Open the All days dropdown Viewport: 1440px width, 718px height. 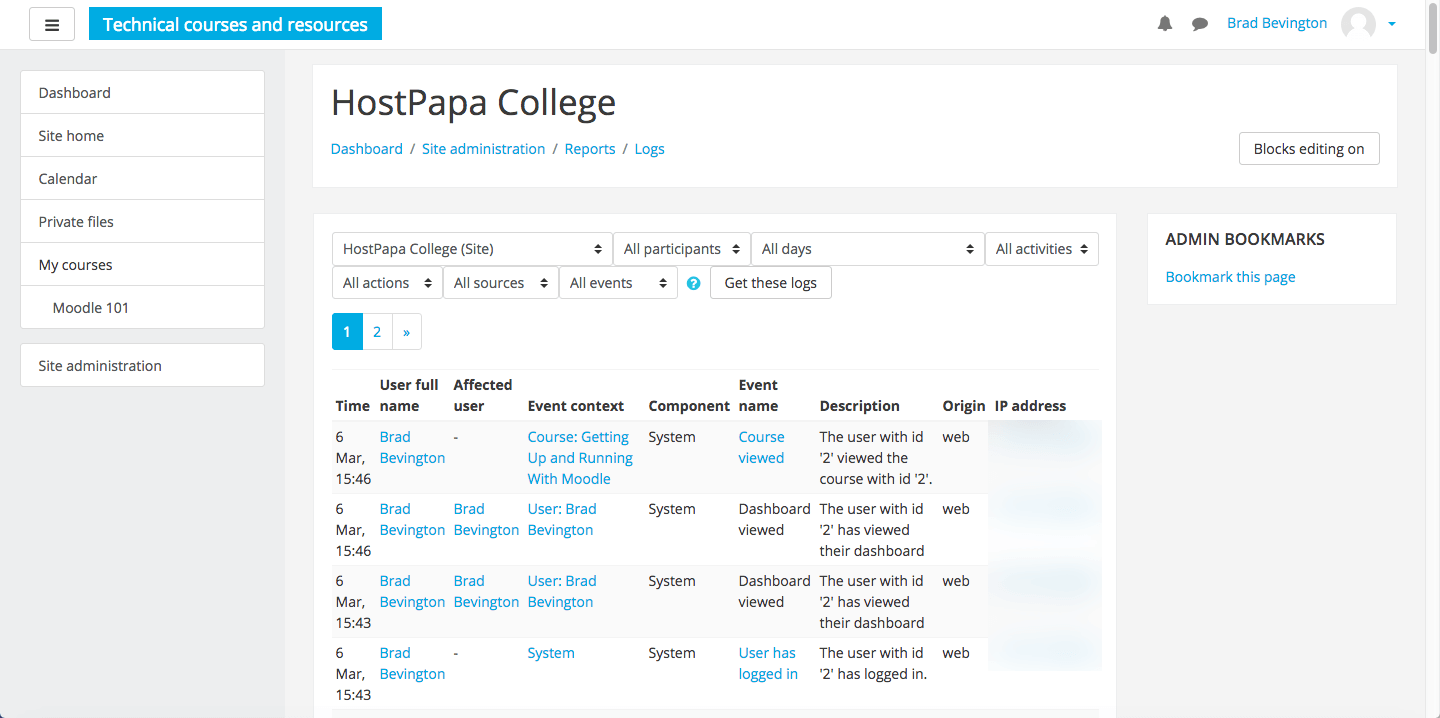click(868, 249)
